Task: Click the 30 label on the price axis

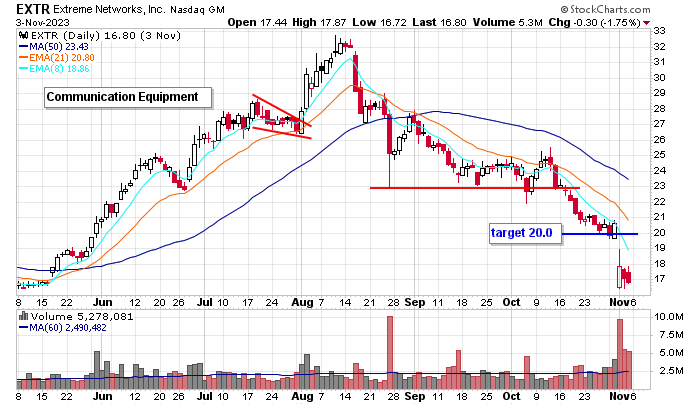Action: (x=659, y=77)
